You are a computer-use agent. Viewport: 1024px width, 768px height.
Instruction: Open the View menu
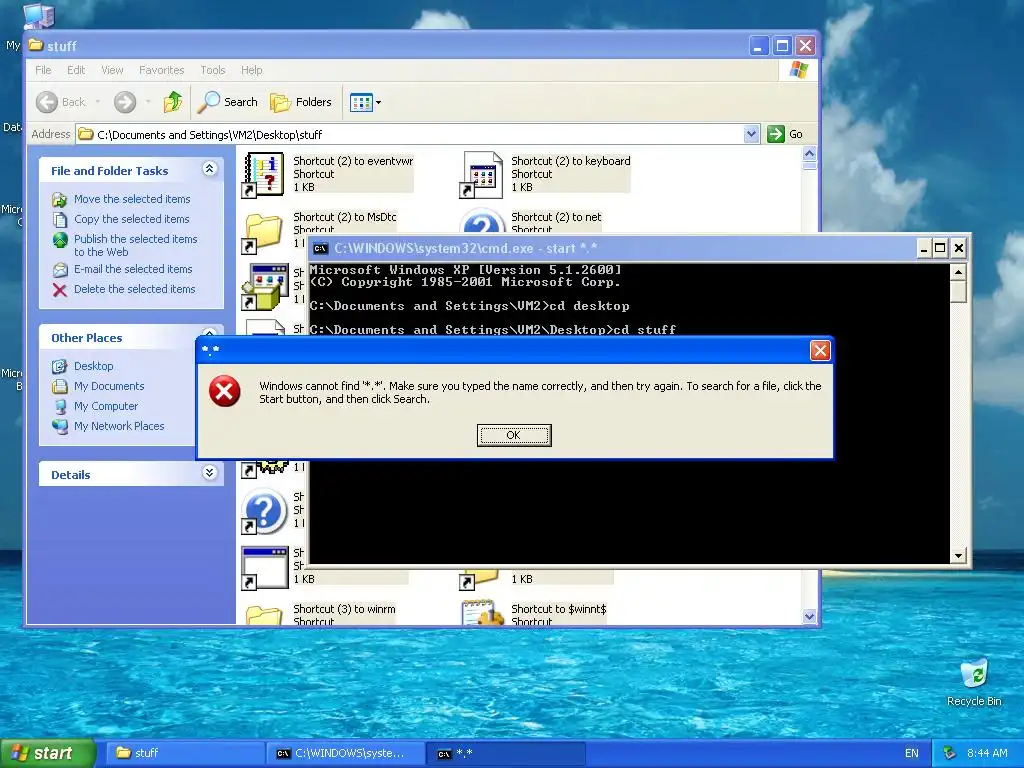point(112,70)
